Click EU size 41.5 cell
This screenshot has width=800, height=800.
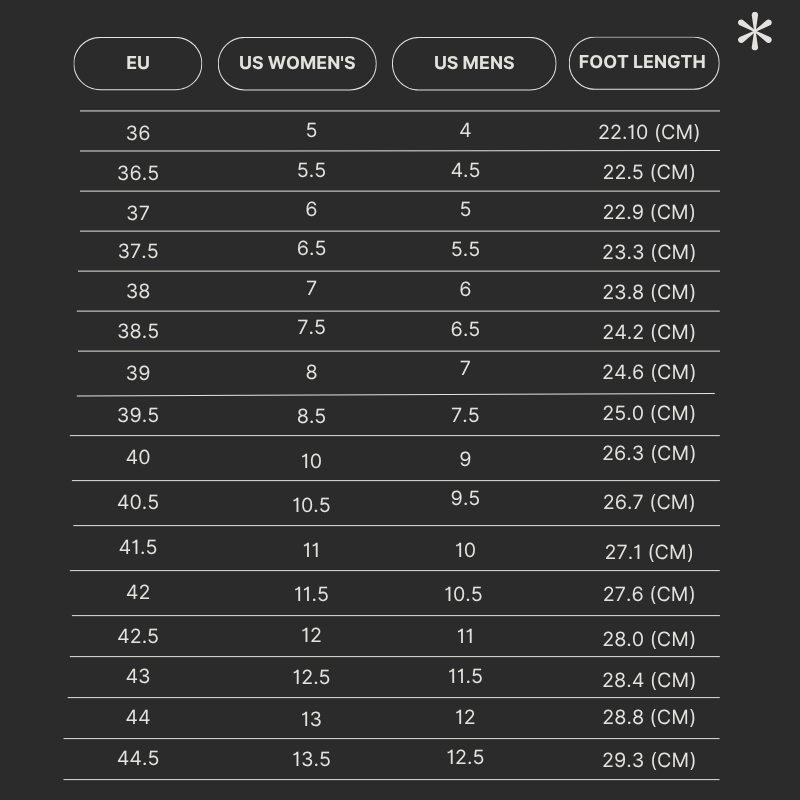[138, 547]
